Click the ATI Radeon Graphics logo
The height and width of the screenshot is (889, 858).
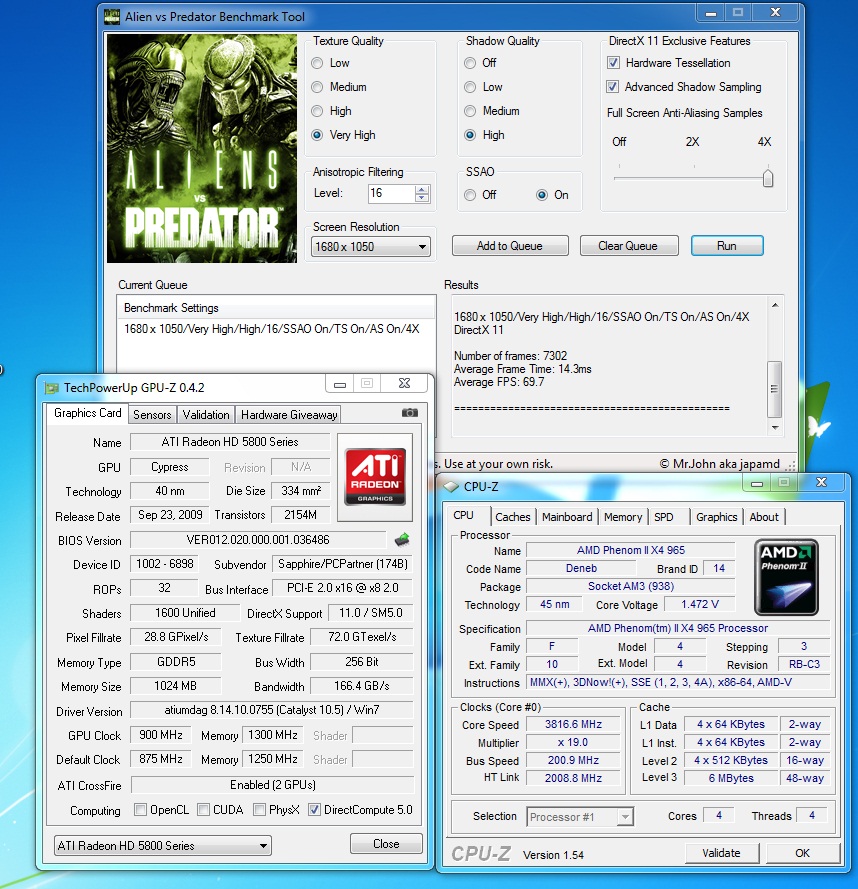pyautogui.click(x=375, y=477)
